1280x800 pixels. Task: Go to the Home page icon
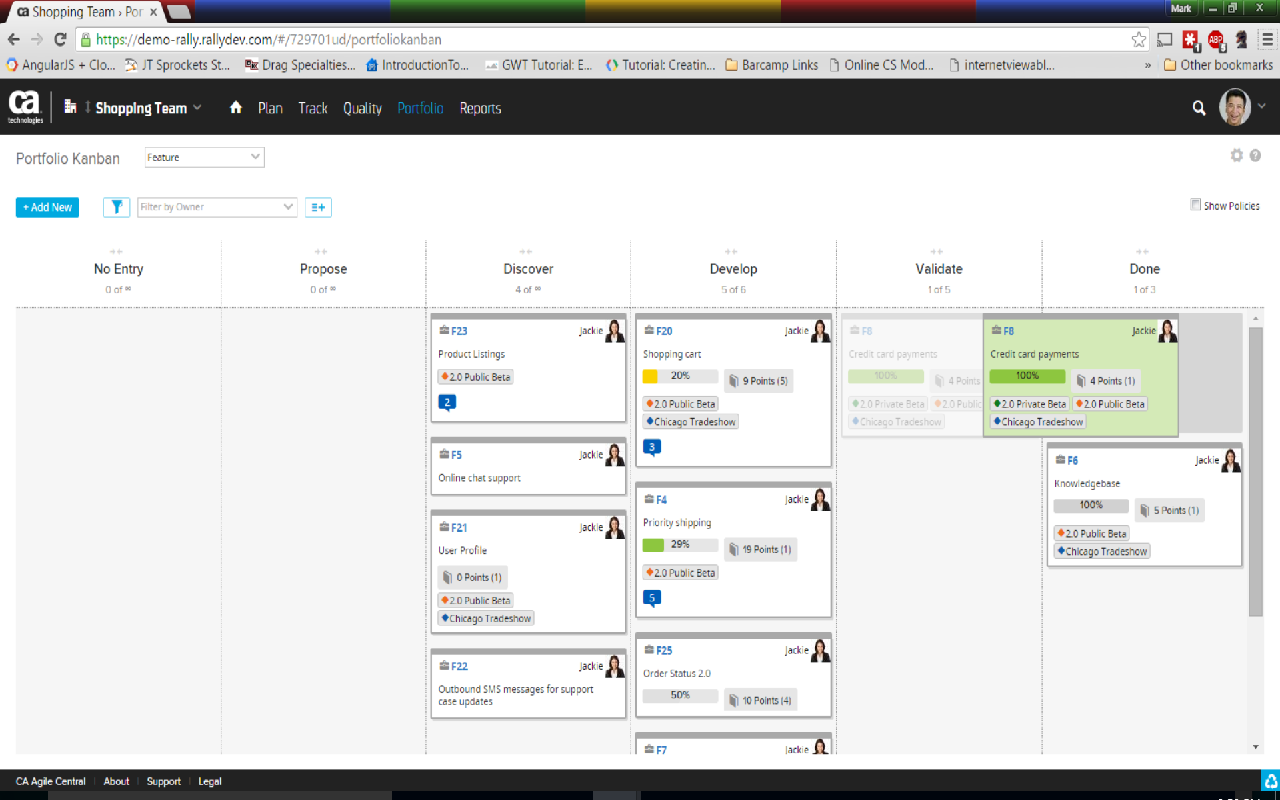click(236, 108)
